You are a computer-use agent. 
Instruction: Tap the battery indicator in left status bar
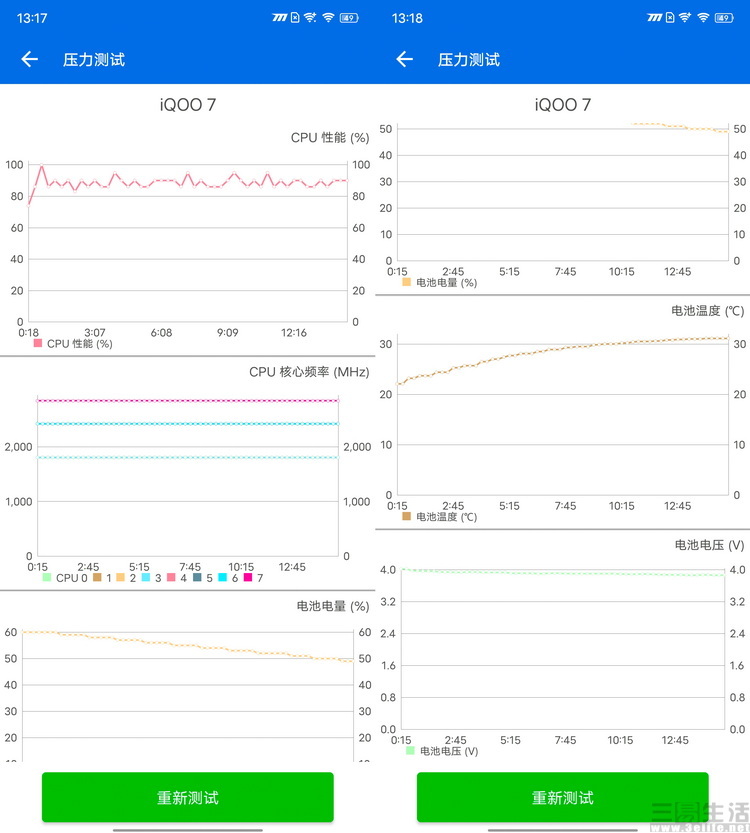pos(349,18)
